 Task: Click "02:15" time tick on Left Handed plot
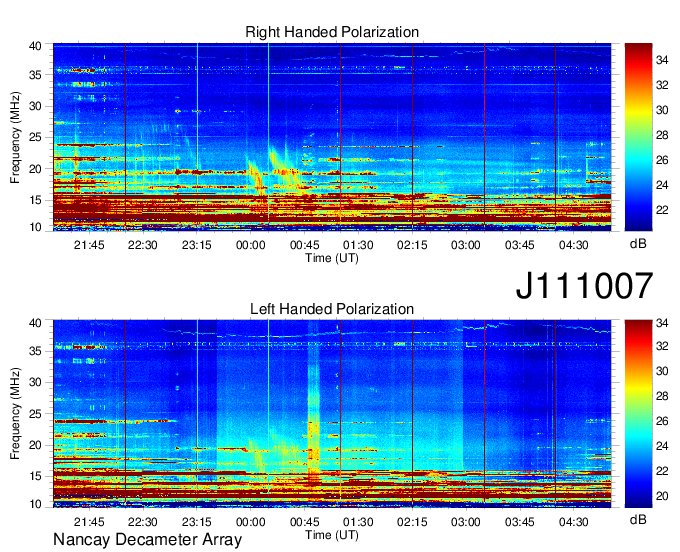412,522
